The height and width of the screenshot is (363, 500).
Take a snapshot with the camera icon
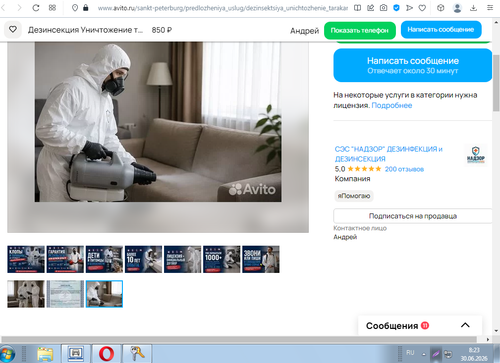383,8
